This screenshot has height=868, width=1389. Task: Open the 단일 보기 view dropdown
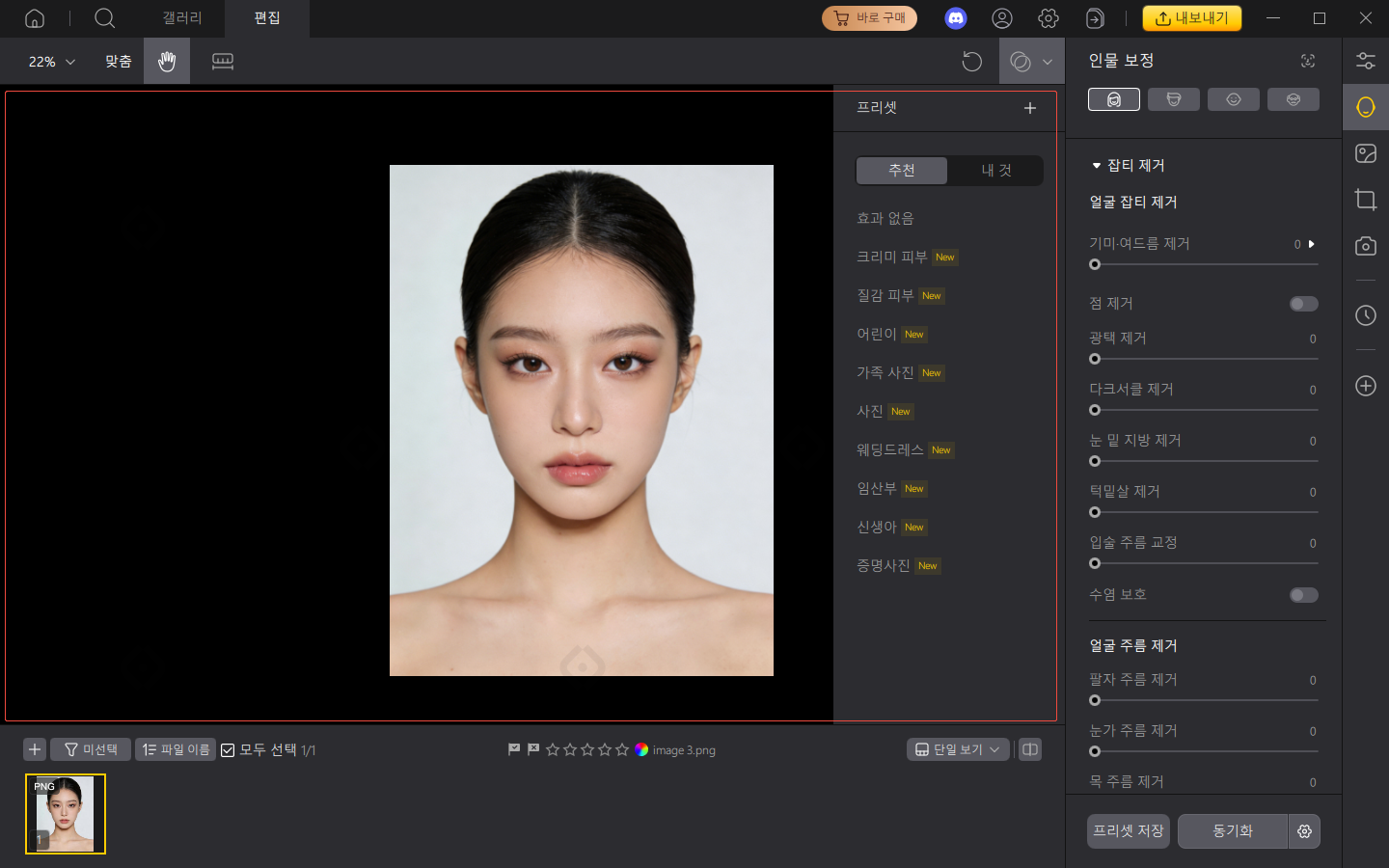tap(957, 749)
